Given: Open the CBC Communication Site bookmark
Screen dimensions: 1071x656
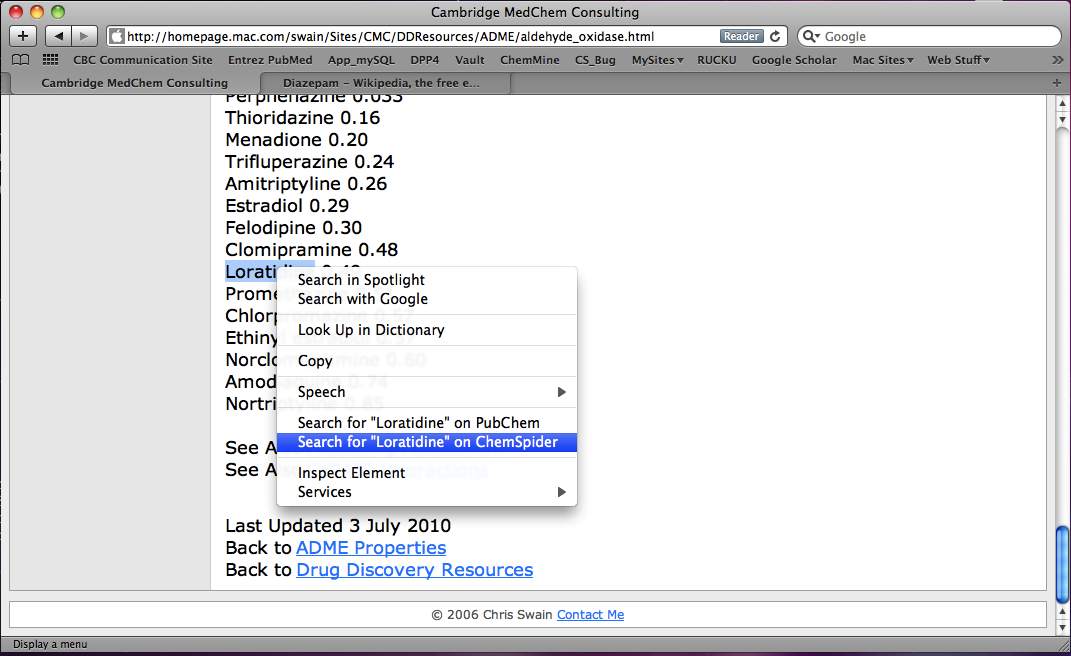Looking at the screenshot, I should pos(143,60).
